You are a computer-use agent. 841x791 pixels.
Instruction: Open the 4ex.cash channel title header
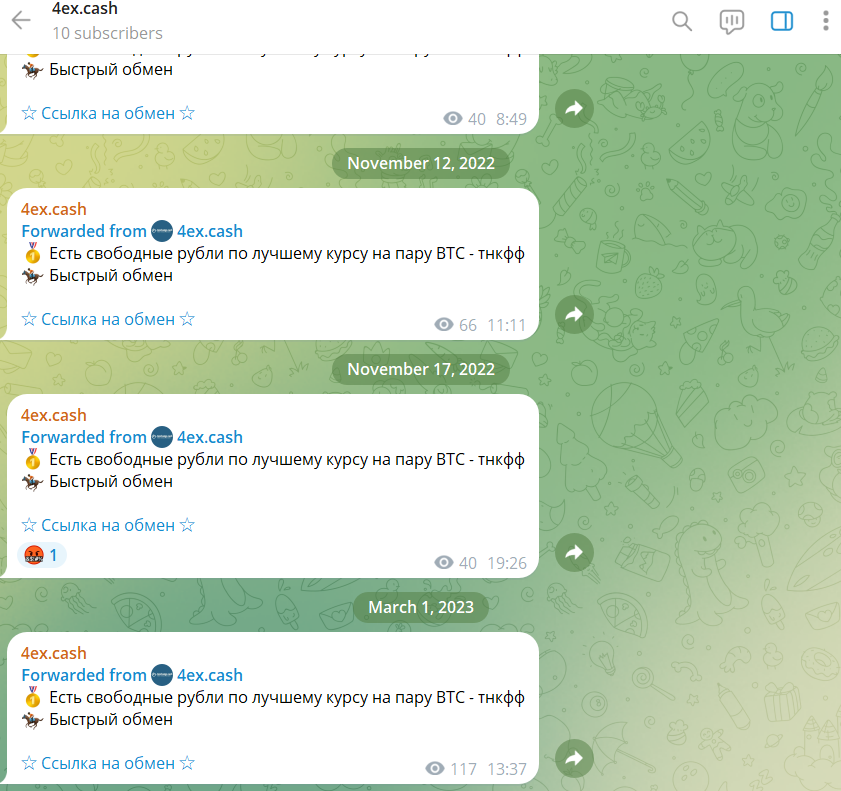pos(85,8)
